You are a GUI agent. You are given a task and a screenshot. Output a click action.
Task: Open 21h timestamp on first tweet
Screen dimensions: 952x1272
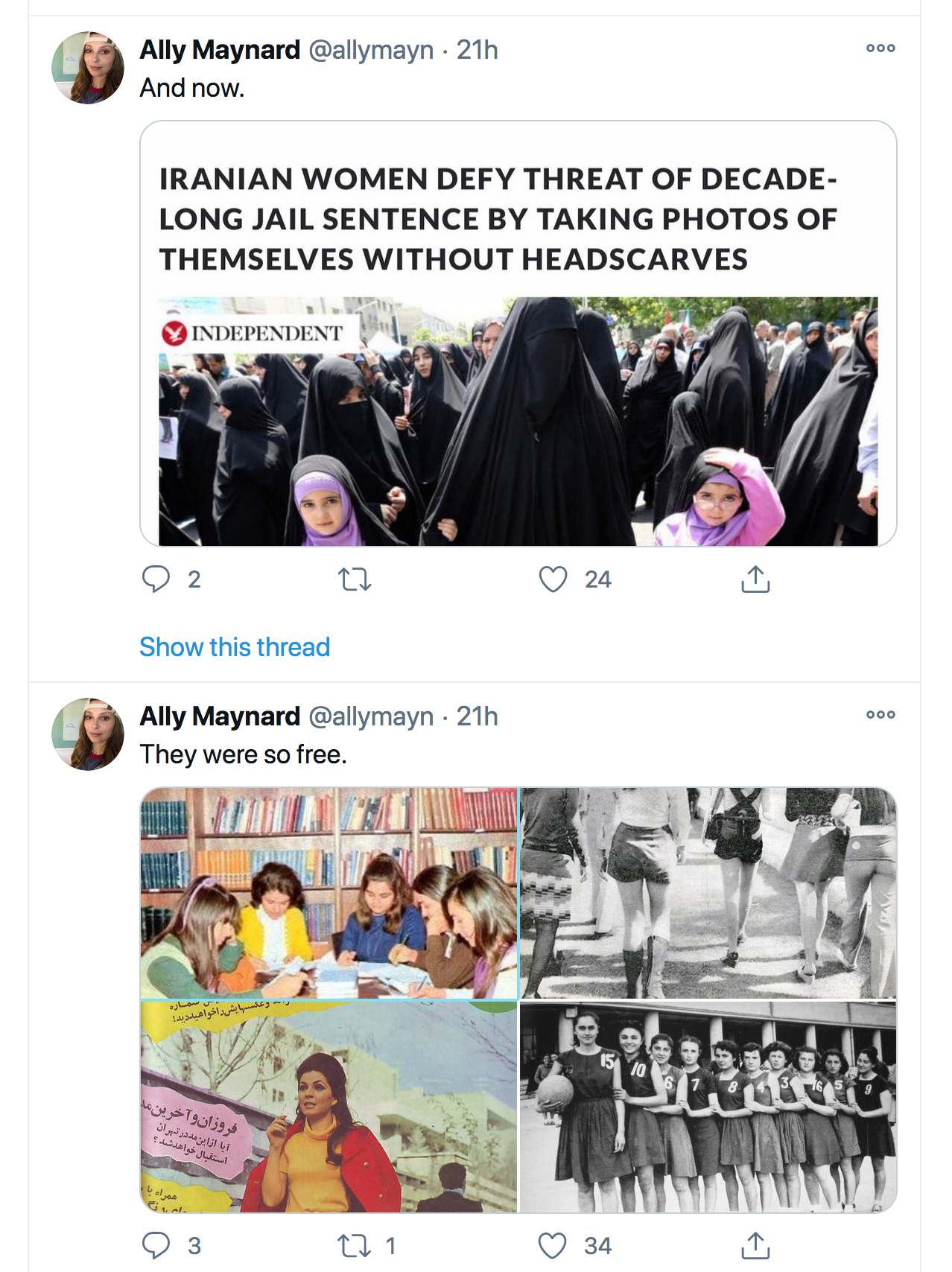[477, 50]
